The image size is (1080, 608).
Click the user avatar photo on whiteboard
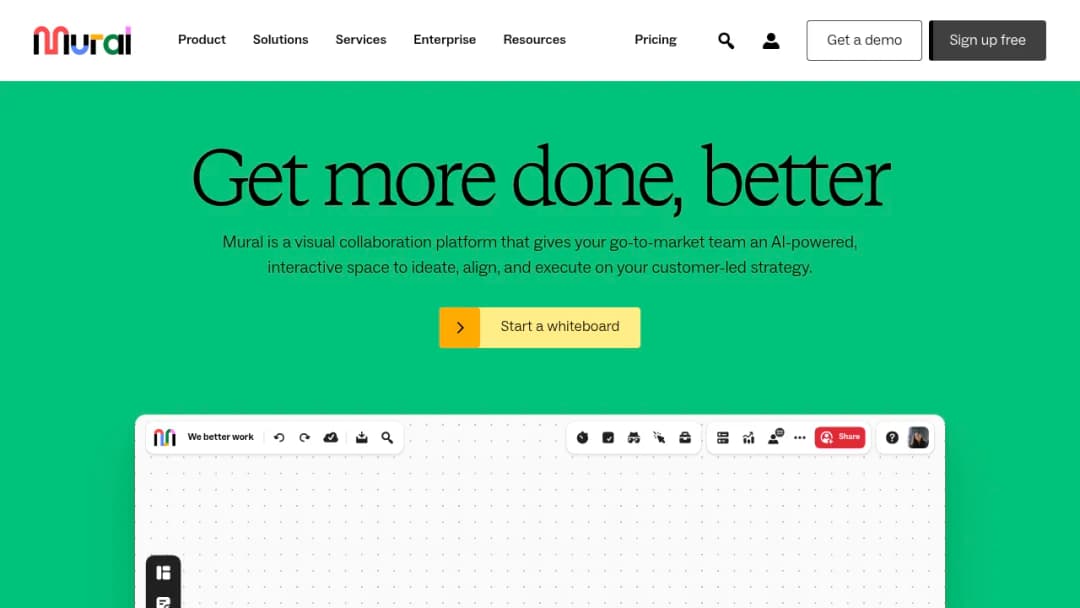point(918,437)
